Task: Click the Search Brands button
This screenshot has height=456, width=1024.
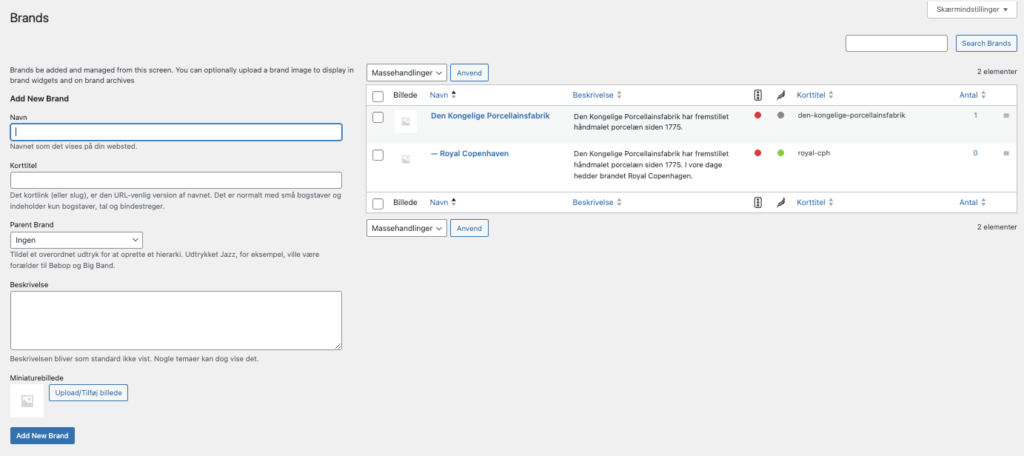Action: (986, 44)
